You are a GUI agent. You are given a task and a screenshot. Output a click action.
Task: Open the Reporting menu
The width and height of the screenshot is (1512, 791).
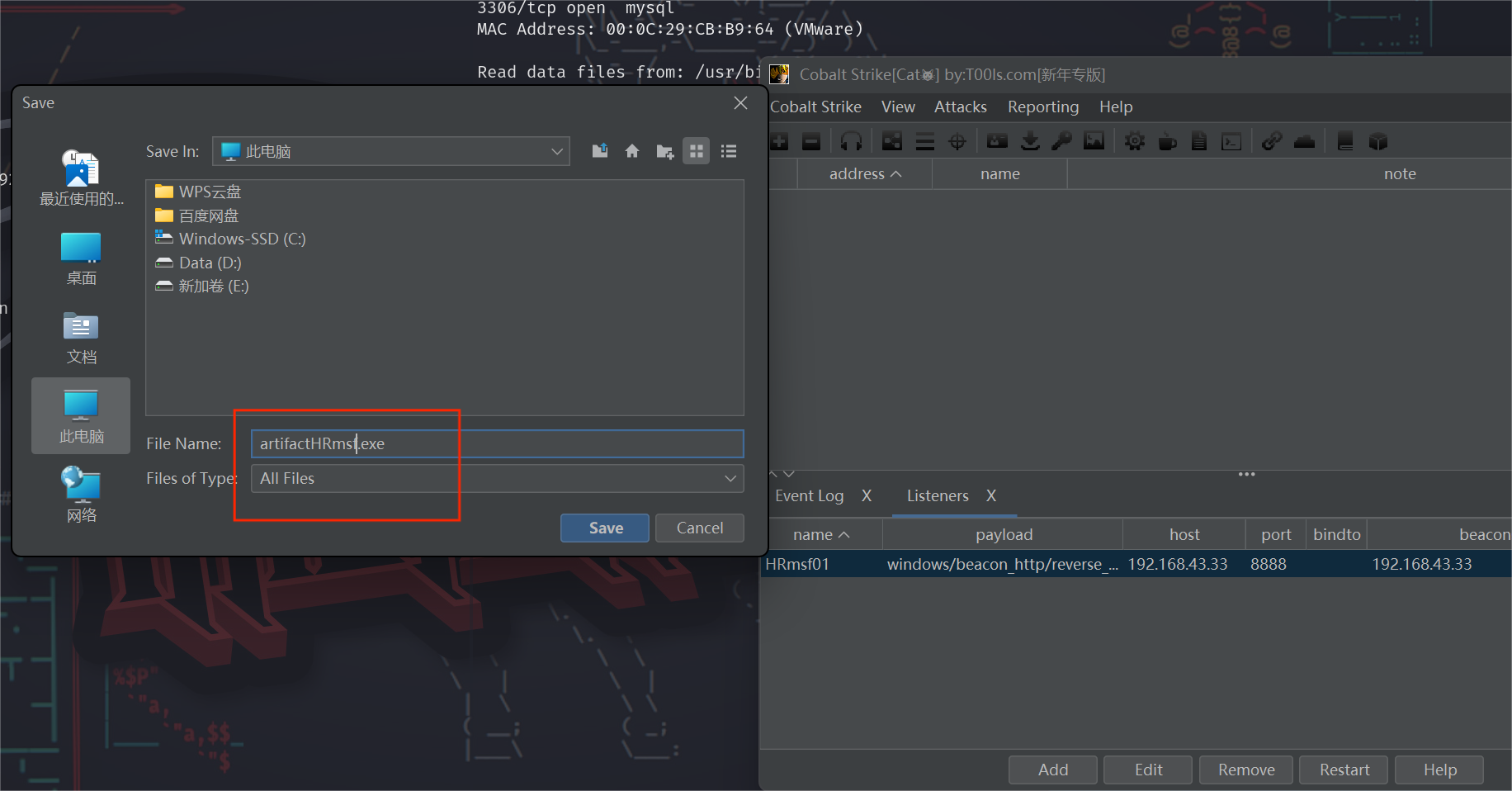(1043, 107)
